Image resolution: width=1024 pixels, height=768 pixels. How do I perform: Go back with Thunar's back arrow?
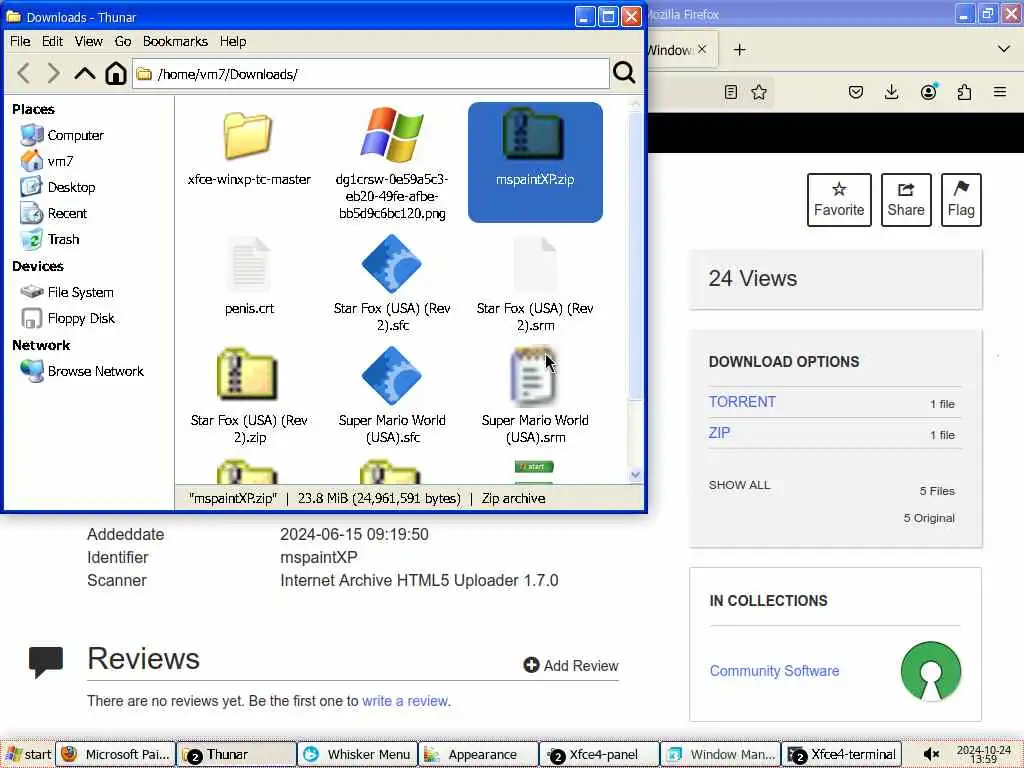[24, 73]
